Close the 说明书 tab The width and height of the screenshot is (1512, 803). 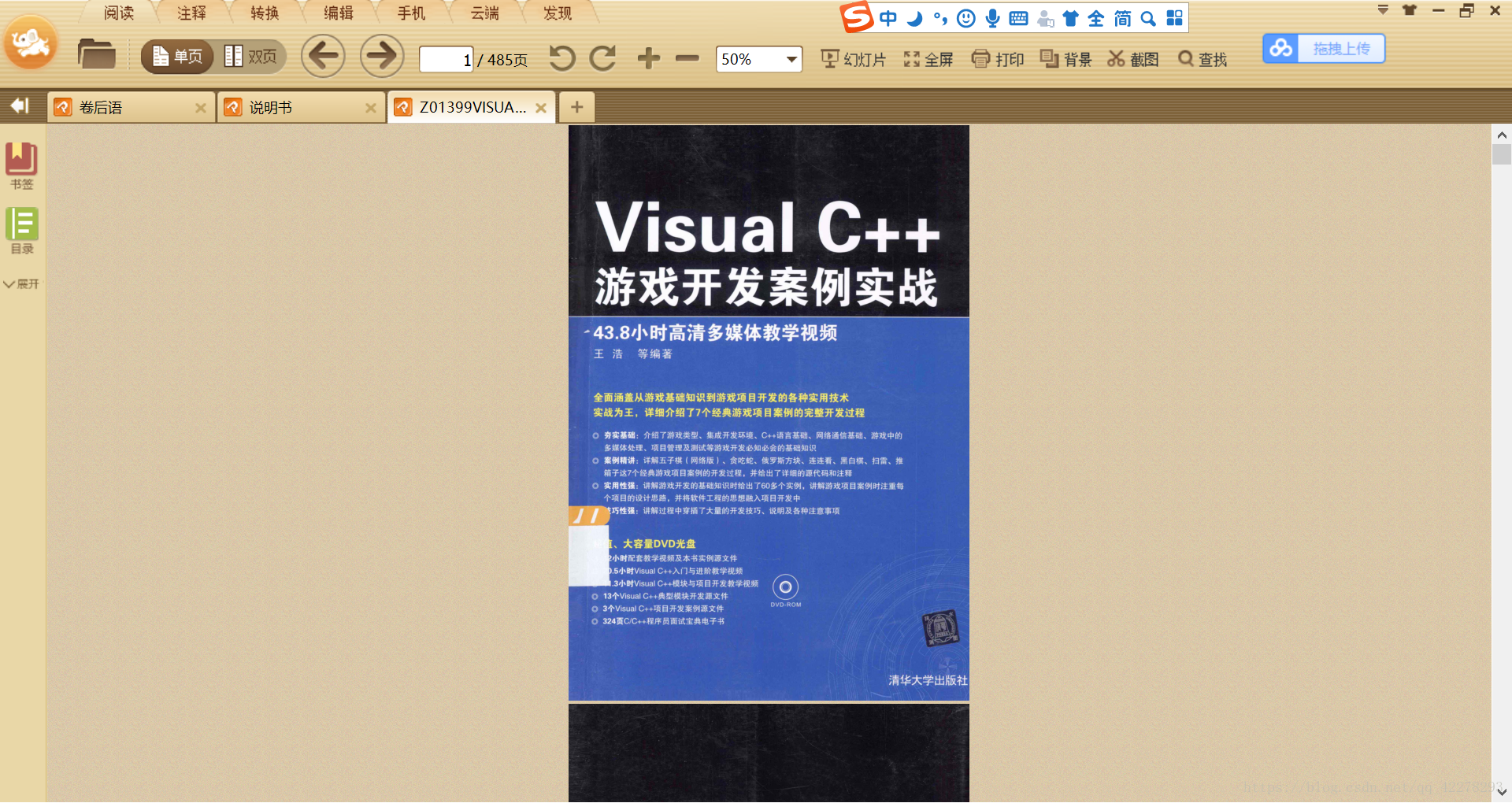(371, 109)
